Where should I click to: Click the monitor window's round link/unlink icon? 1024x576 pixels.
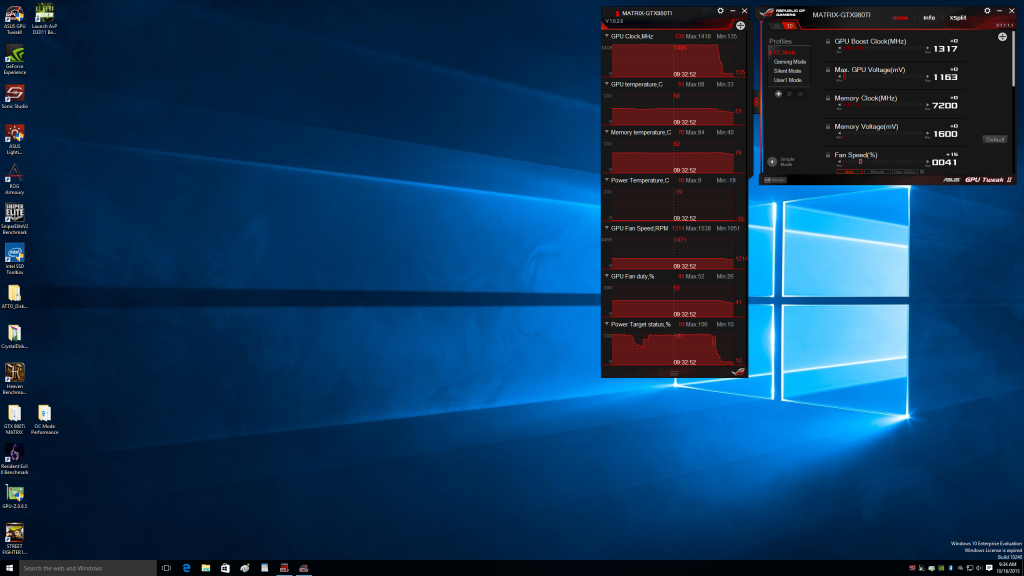740,26
